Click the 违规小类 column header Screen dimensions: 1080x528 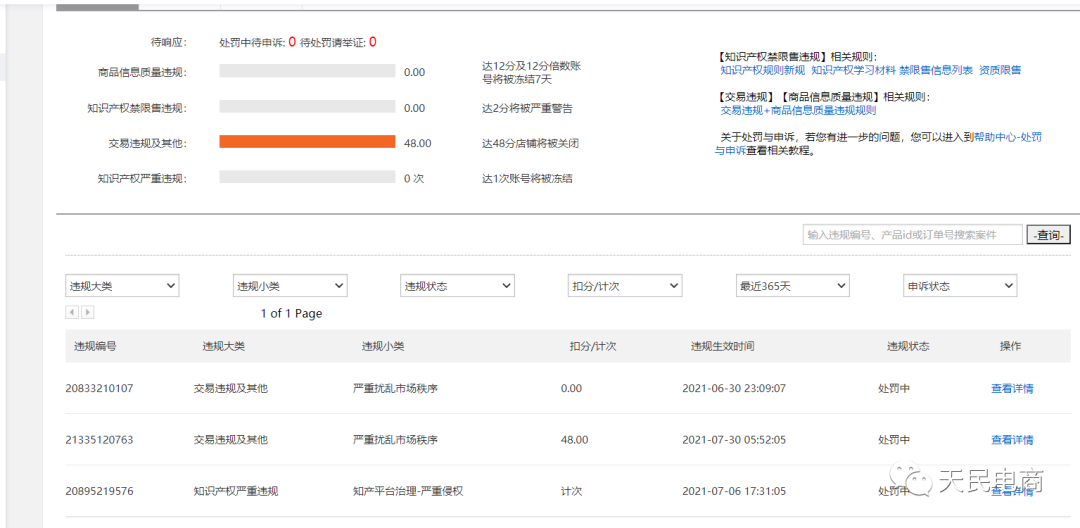[x=383, y=346]
